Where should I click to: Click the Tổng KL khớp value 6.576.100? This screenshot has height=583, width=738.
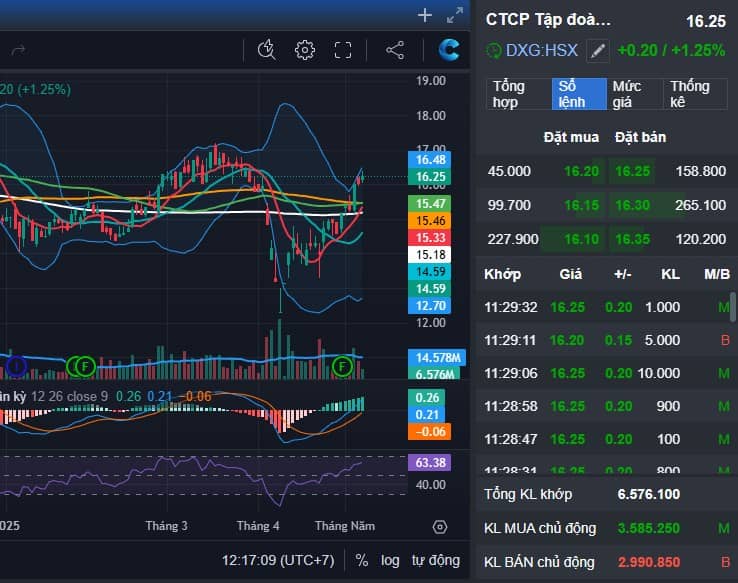point(649,494)
